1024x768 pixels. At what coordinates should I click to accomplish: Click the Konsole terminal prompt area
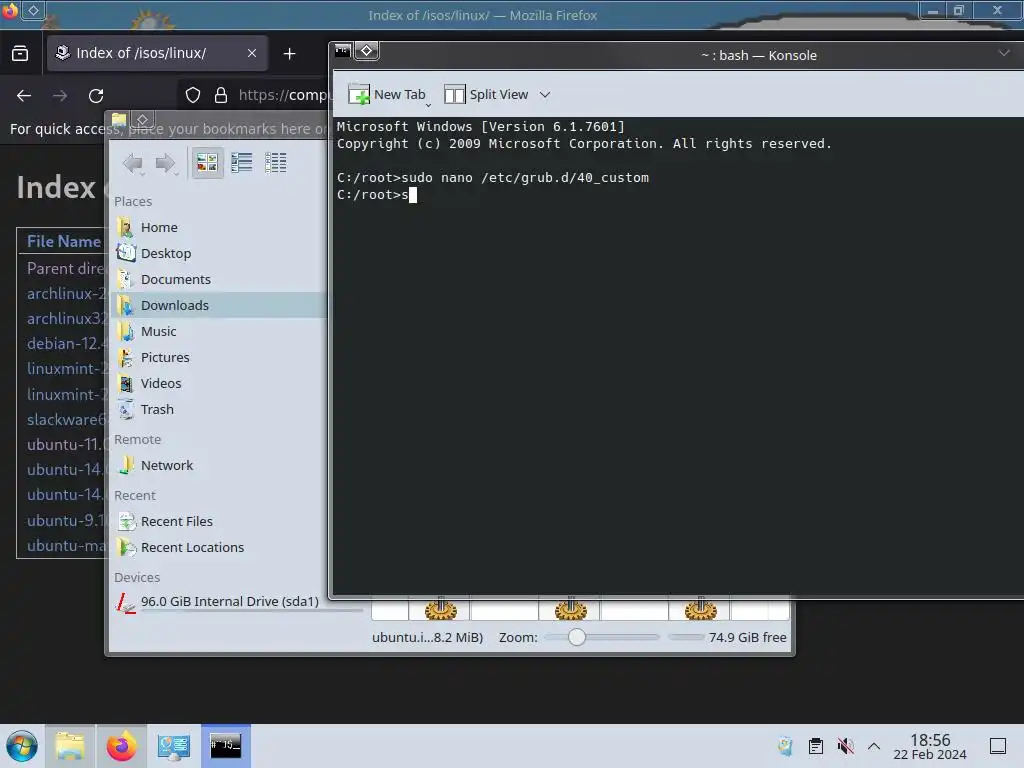(x=678, y=356)
